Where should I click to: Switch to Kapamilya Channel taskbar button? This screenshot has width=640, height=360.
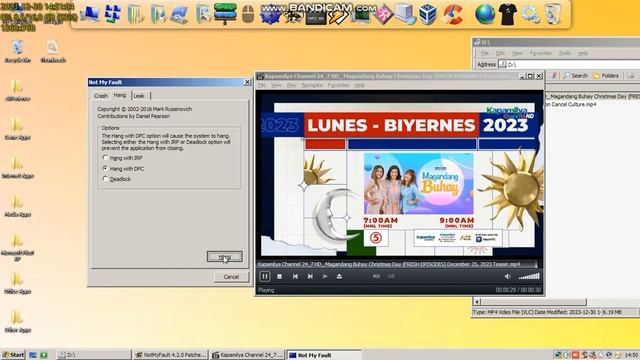tap(247, 355)
